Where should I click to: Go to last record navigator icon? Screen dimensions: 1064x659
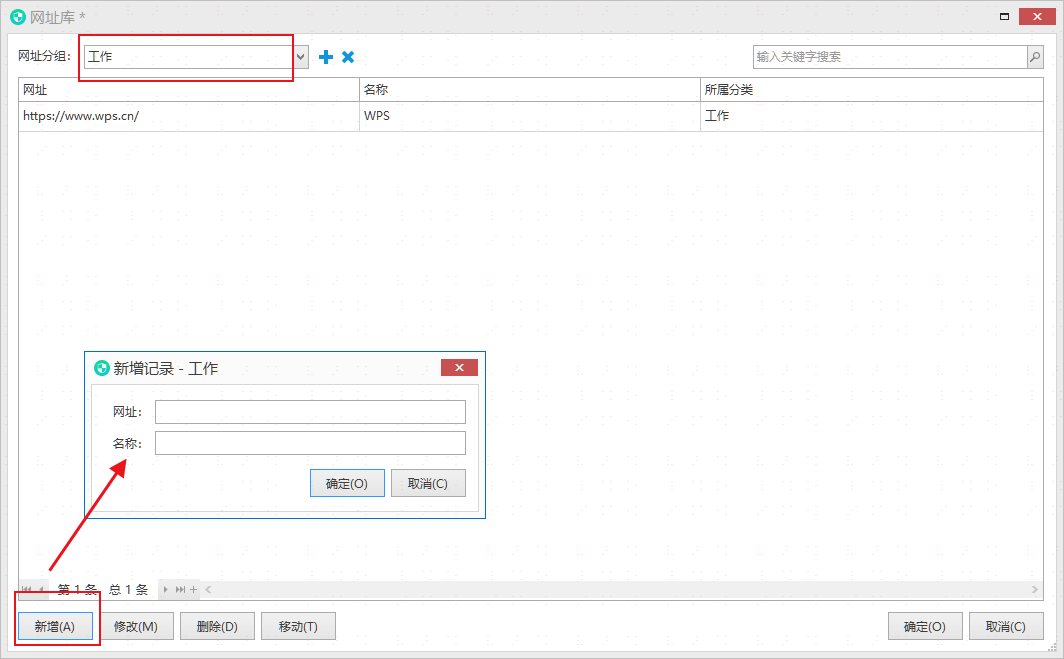[x=180, y=589]
